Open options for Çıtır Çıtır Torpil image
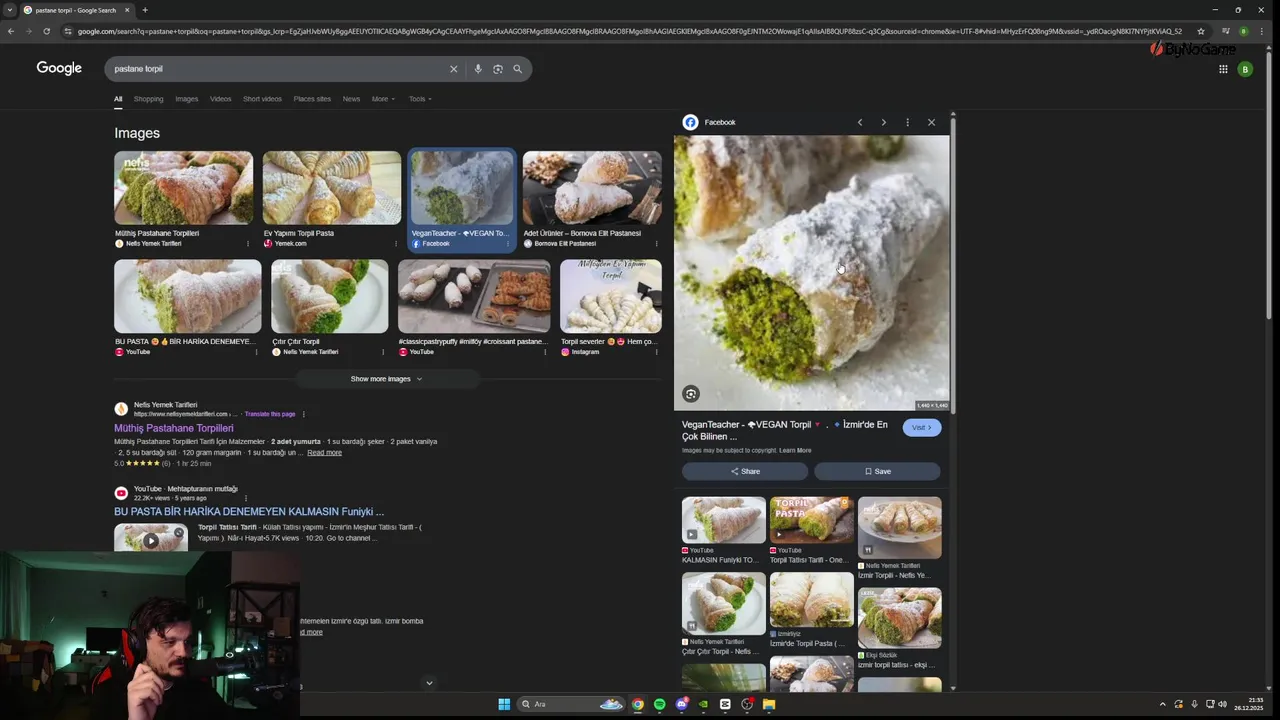The height and width of the screenshot is (720, 1280). click(383, 352)
